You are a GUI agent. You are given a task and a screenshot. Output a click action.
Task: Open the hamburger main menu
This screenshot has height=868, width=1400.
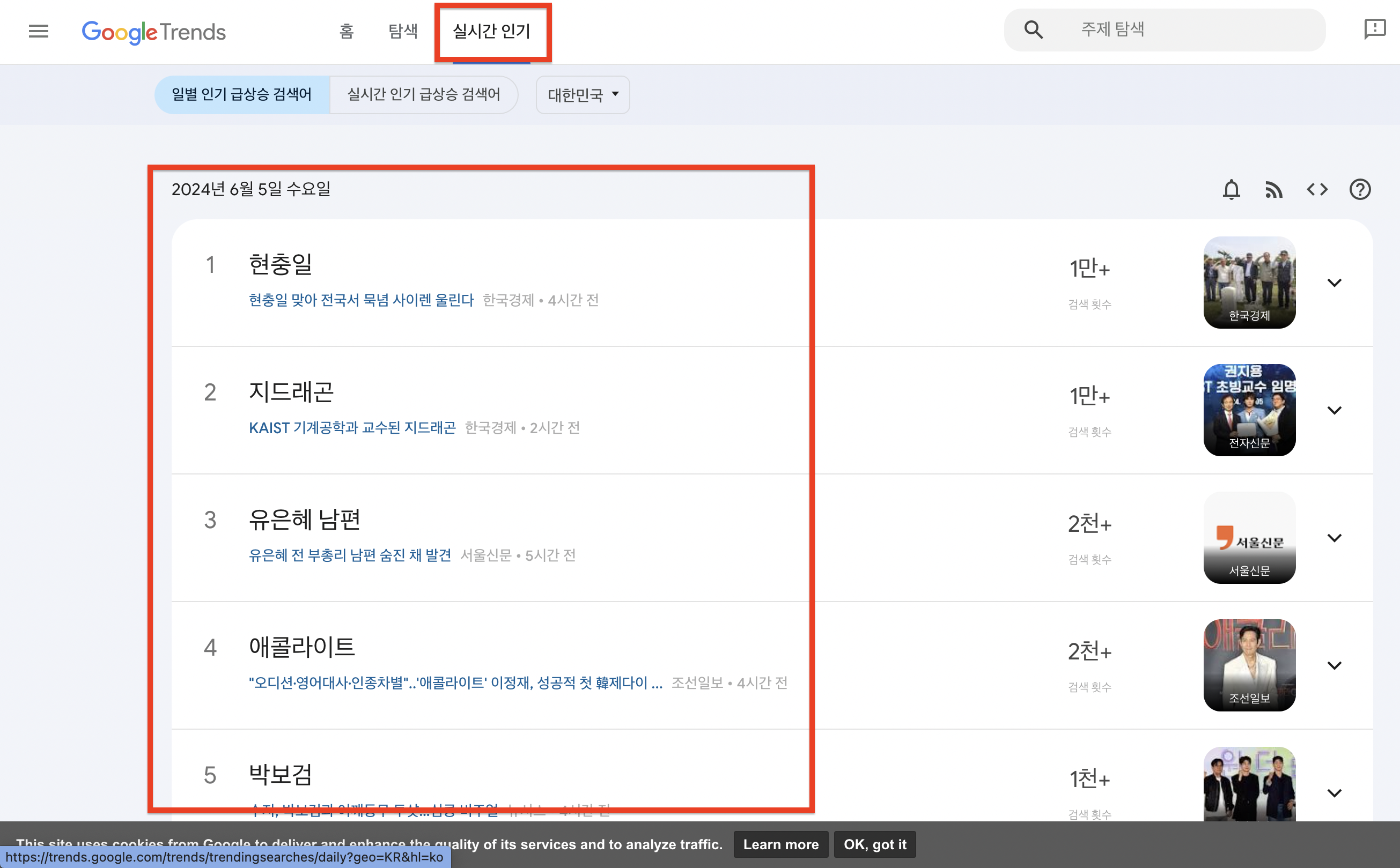tap(39, 31)
